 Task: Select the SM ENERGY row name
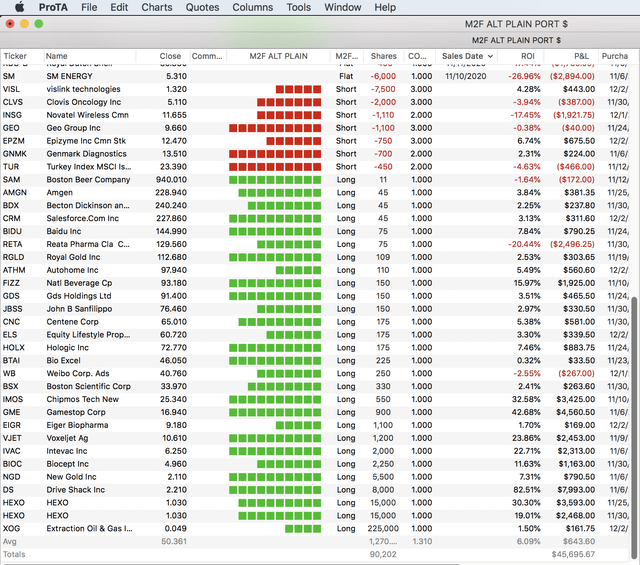point(69,76)
